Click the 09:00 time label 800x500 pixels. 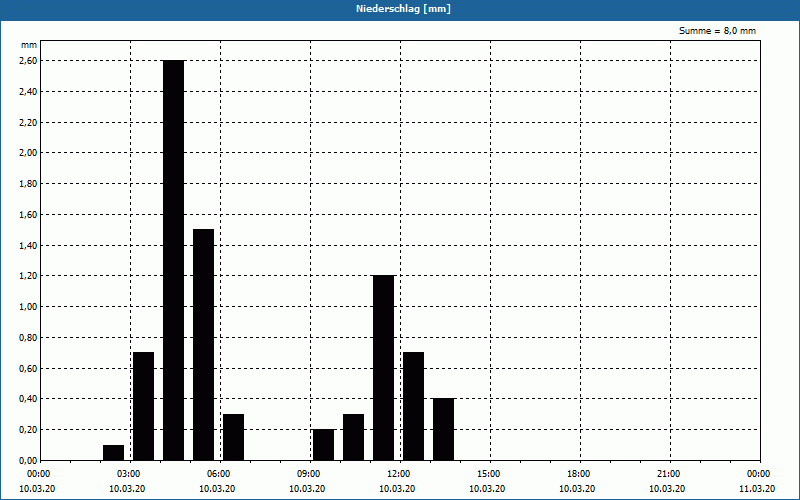click(310, 474)
